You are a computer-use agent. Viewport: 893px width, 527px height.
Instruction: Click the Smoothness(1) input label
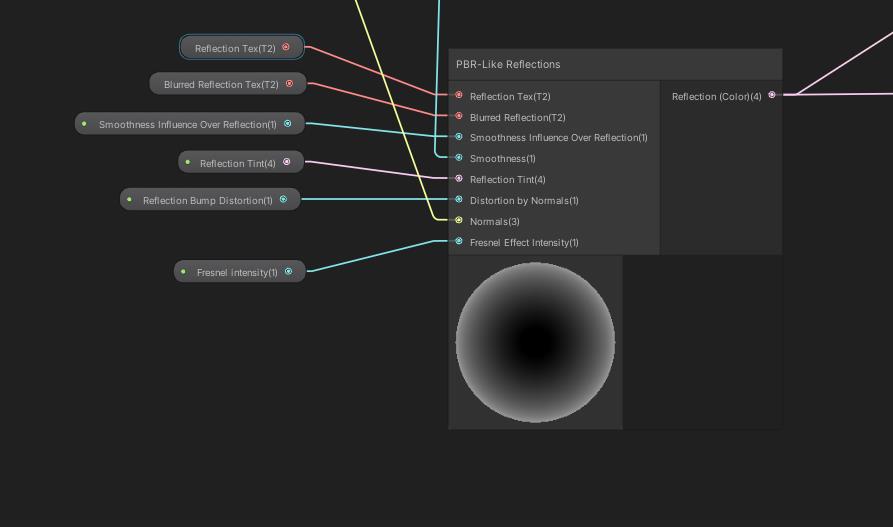[502, 159]
